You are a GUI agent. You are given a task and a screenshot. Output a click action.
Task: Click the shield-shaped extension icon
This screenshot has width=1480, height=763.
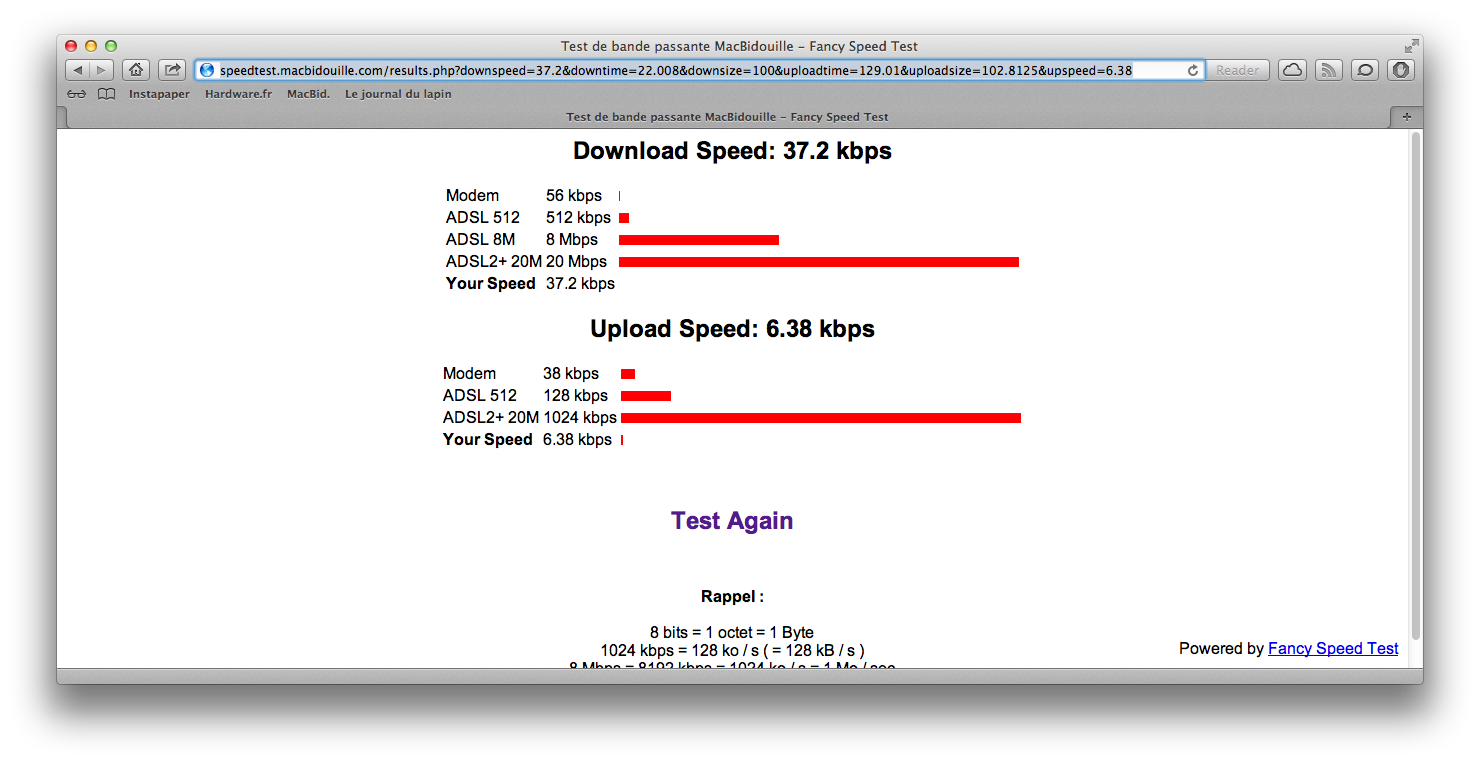coord(1402,70)
